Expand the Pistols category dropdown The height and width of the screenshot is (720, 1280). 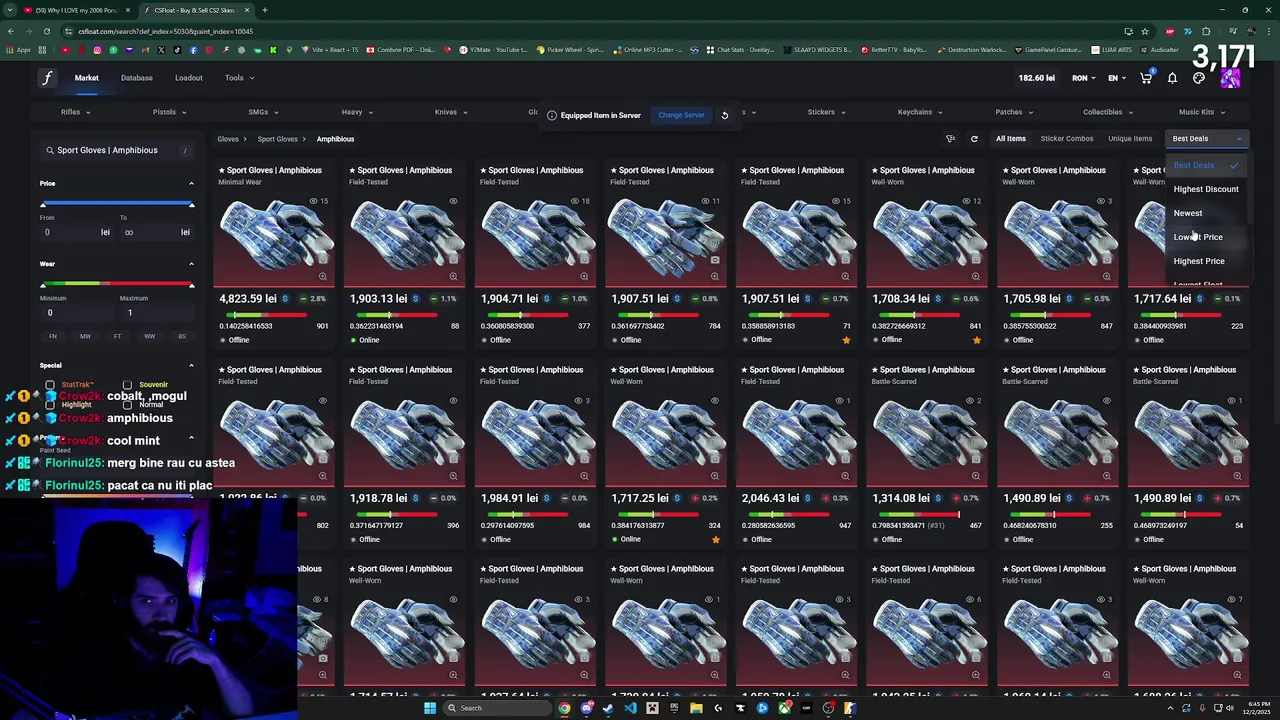pos(169,112)
